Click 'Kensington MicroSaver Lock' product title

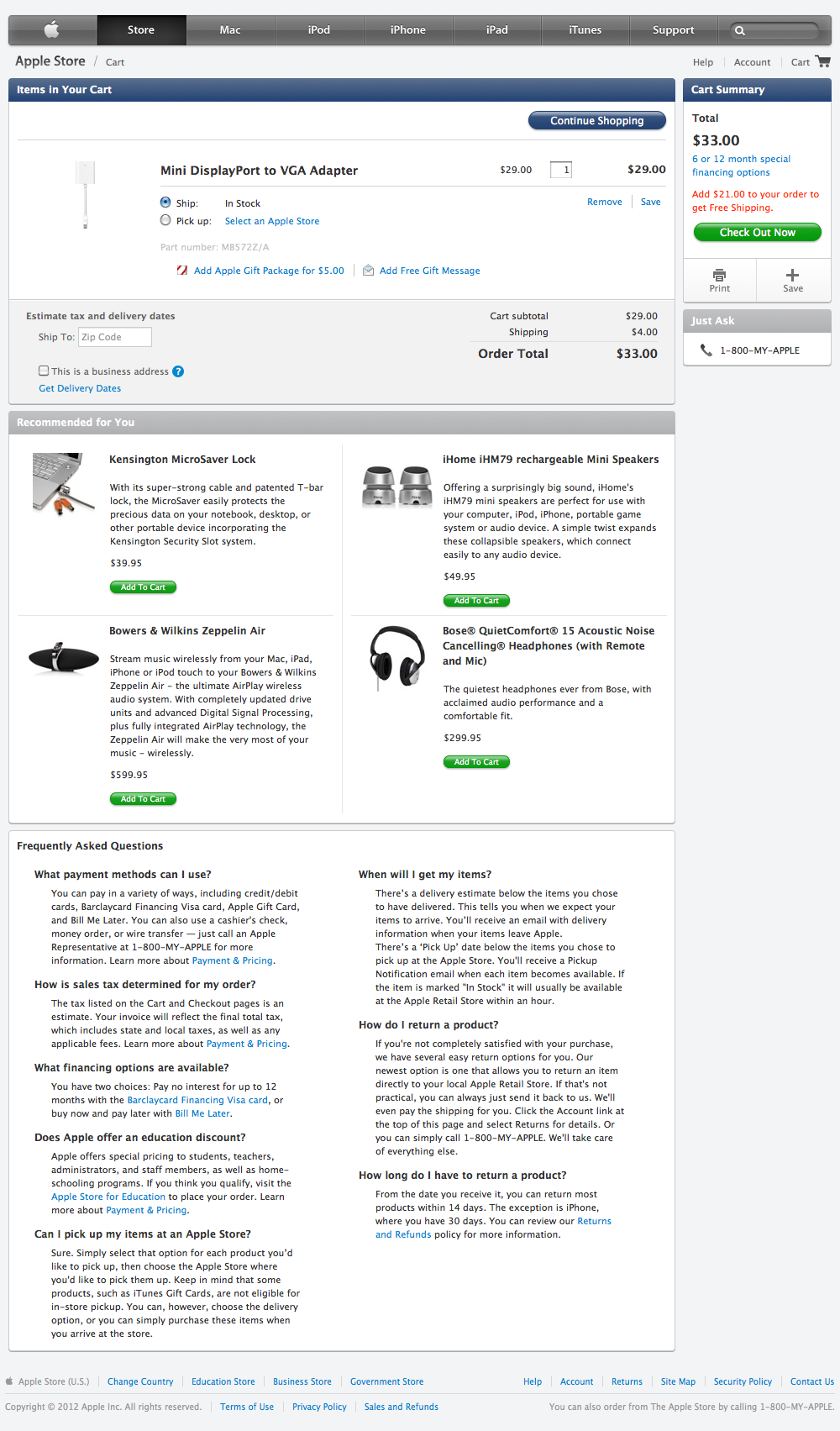pos(182,460)
